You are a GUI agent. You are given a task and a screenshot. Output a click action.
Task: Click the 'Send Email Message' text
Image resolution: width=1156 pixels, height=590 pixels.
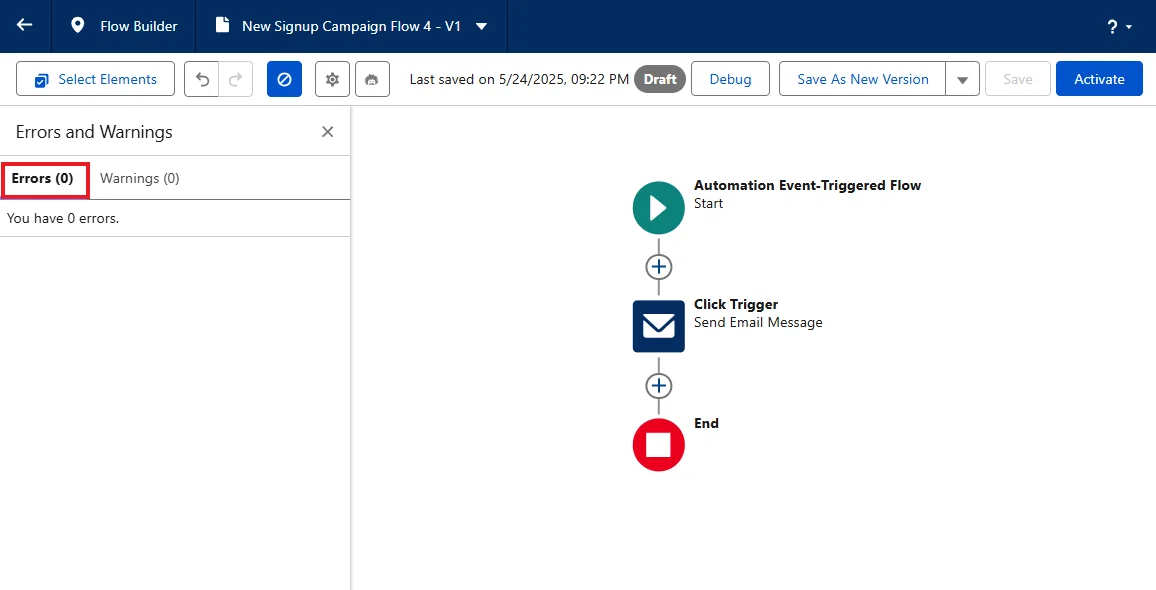coord(758,322)
